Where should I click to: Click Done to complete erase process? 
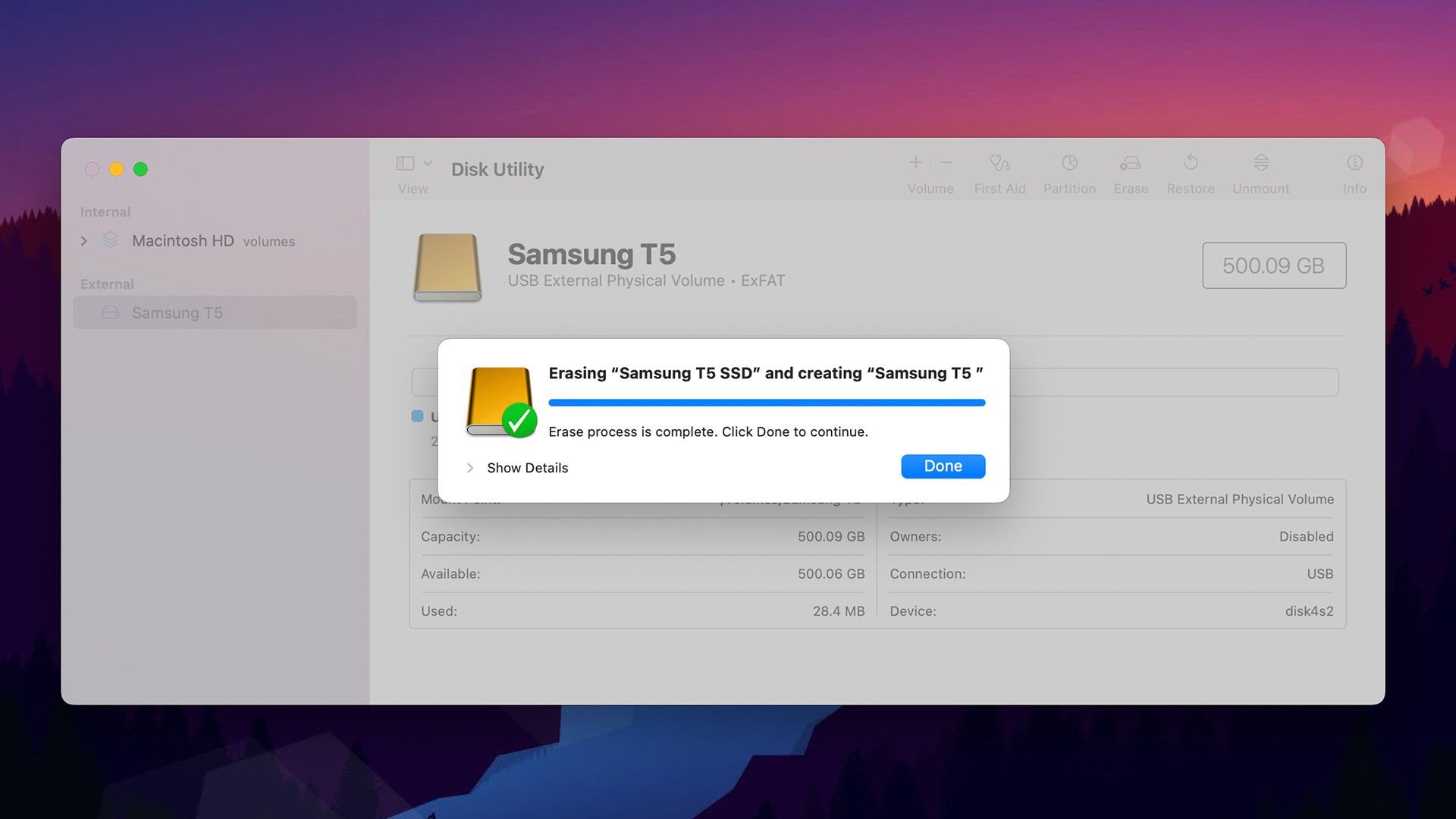point(944,466)
